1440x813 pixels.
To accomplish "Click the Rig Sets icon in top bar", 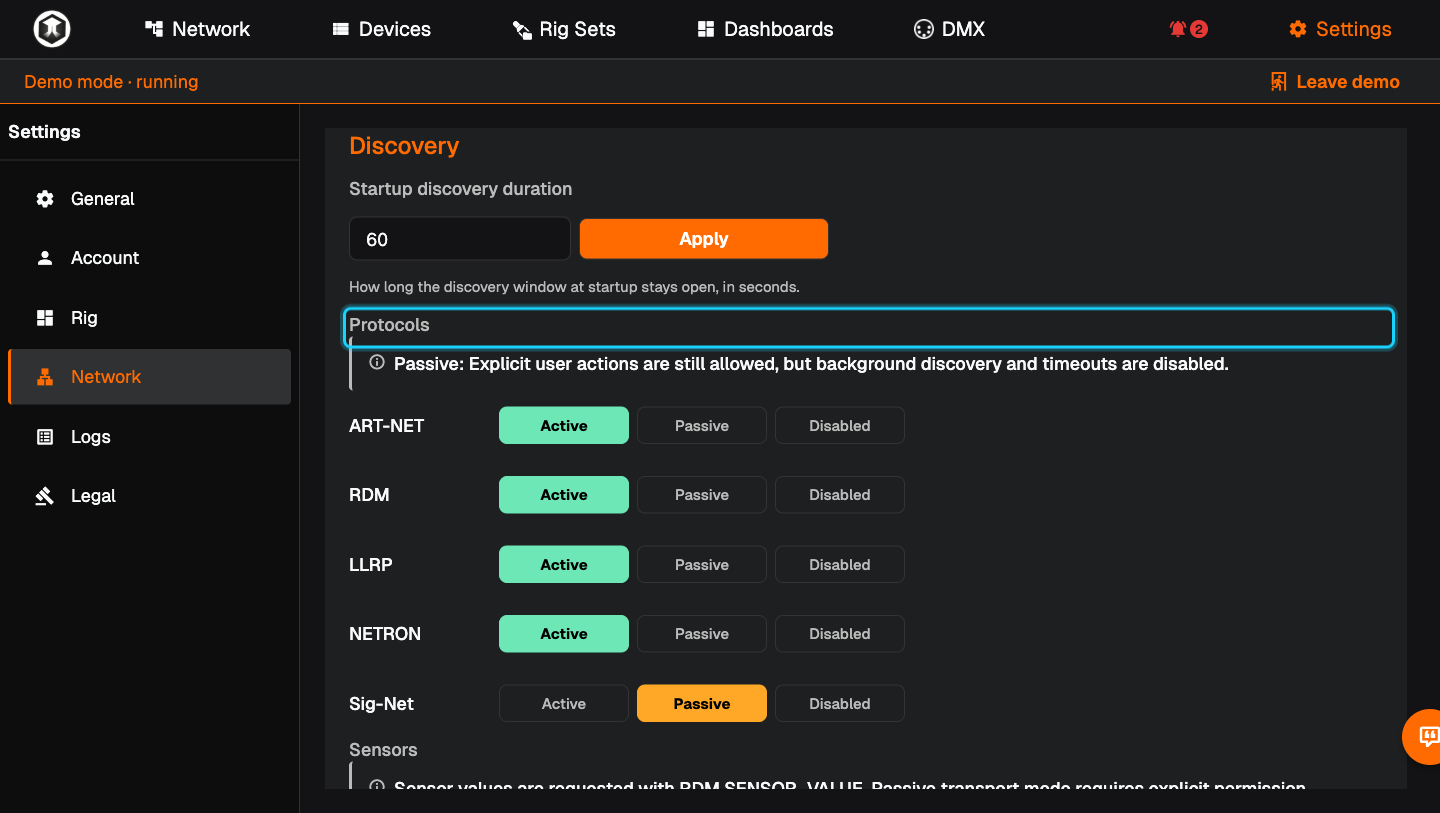I will tap(522, 29).
